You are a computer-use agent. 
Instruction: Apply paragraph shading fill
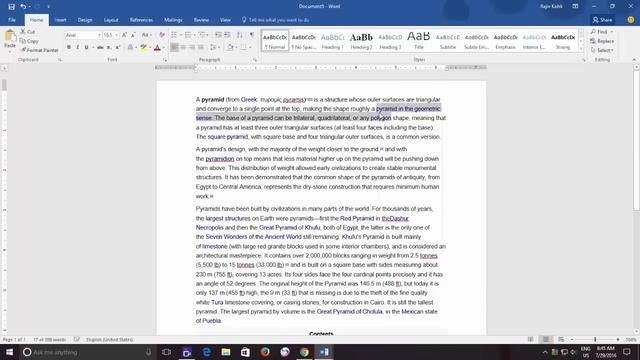[230, 47]
